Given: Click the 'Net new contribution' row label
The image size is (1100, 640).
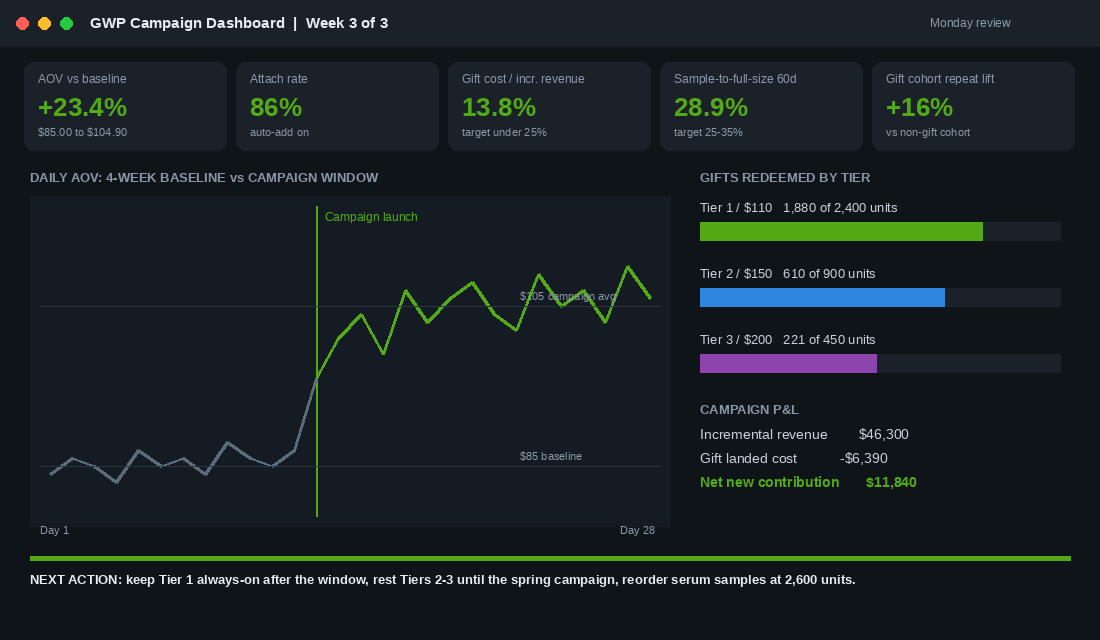Looking at the screenshot, I should tap(769, 482).
